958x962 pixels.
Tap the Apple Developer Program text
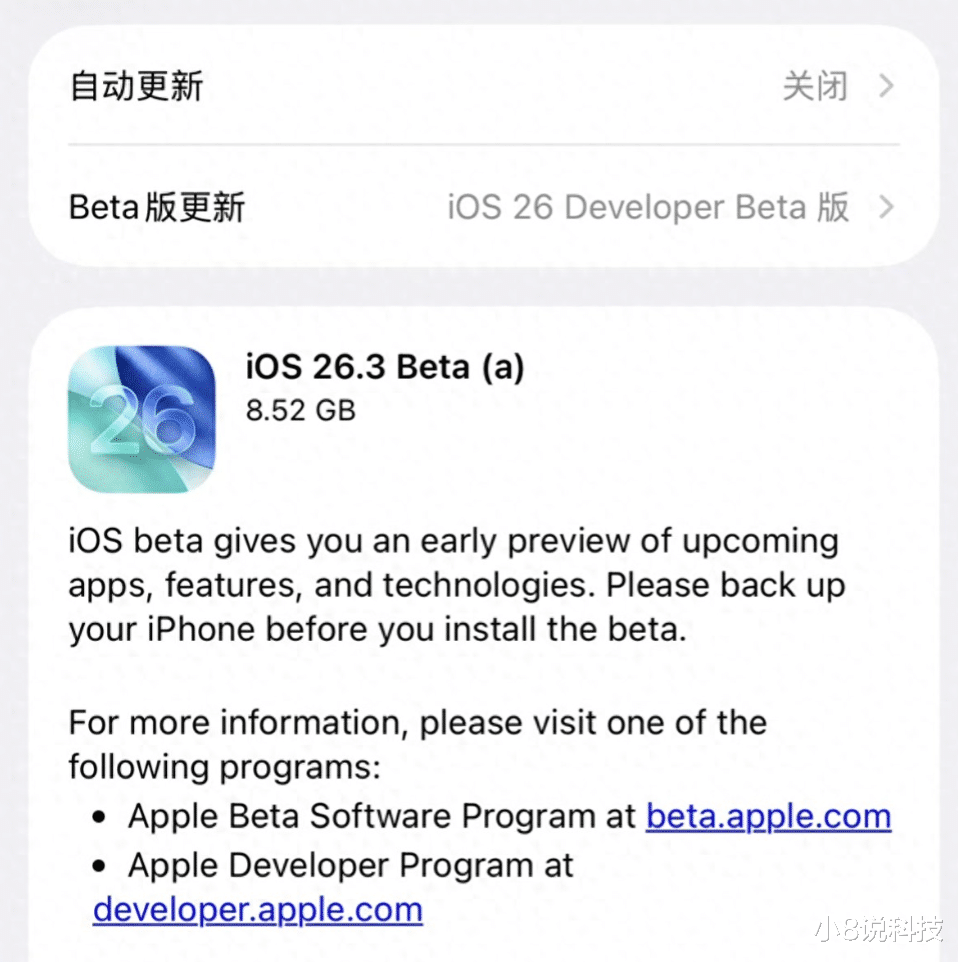350,864
